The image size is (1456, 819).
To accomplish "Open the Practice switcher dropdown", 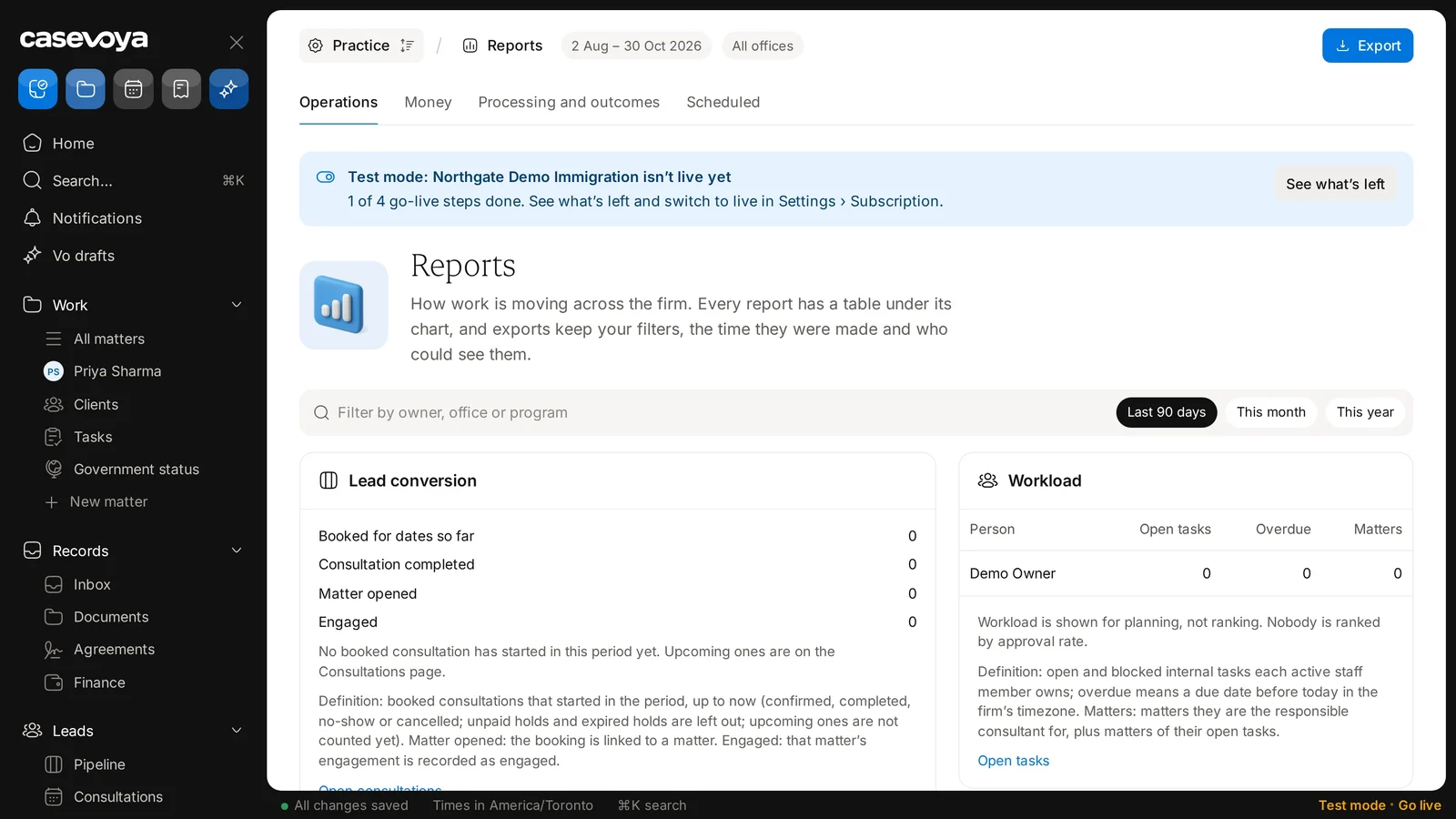I will (361, 45).
